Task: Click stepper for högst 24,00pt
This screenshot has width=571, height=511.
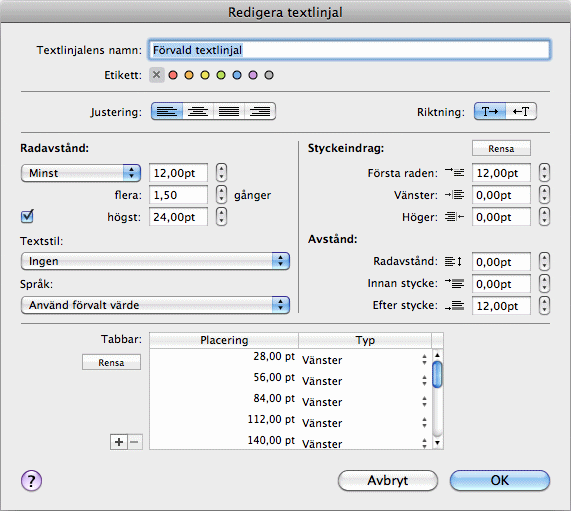Action: 221,217
